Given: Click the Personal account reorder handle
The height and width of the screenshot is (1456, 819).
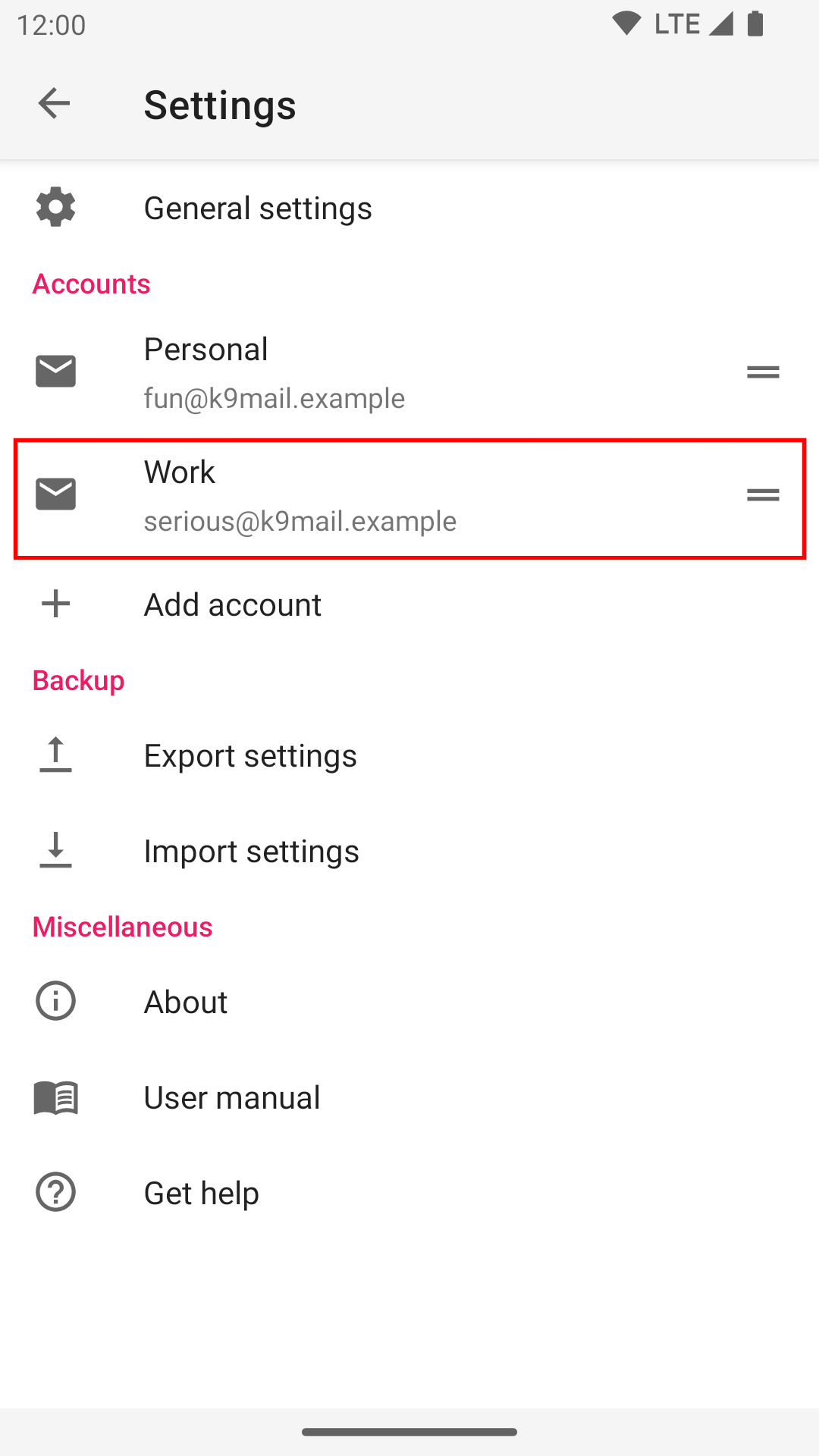Looking at the screenshot, I should pyautogui.click(x=763, y=372).
